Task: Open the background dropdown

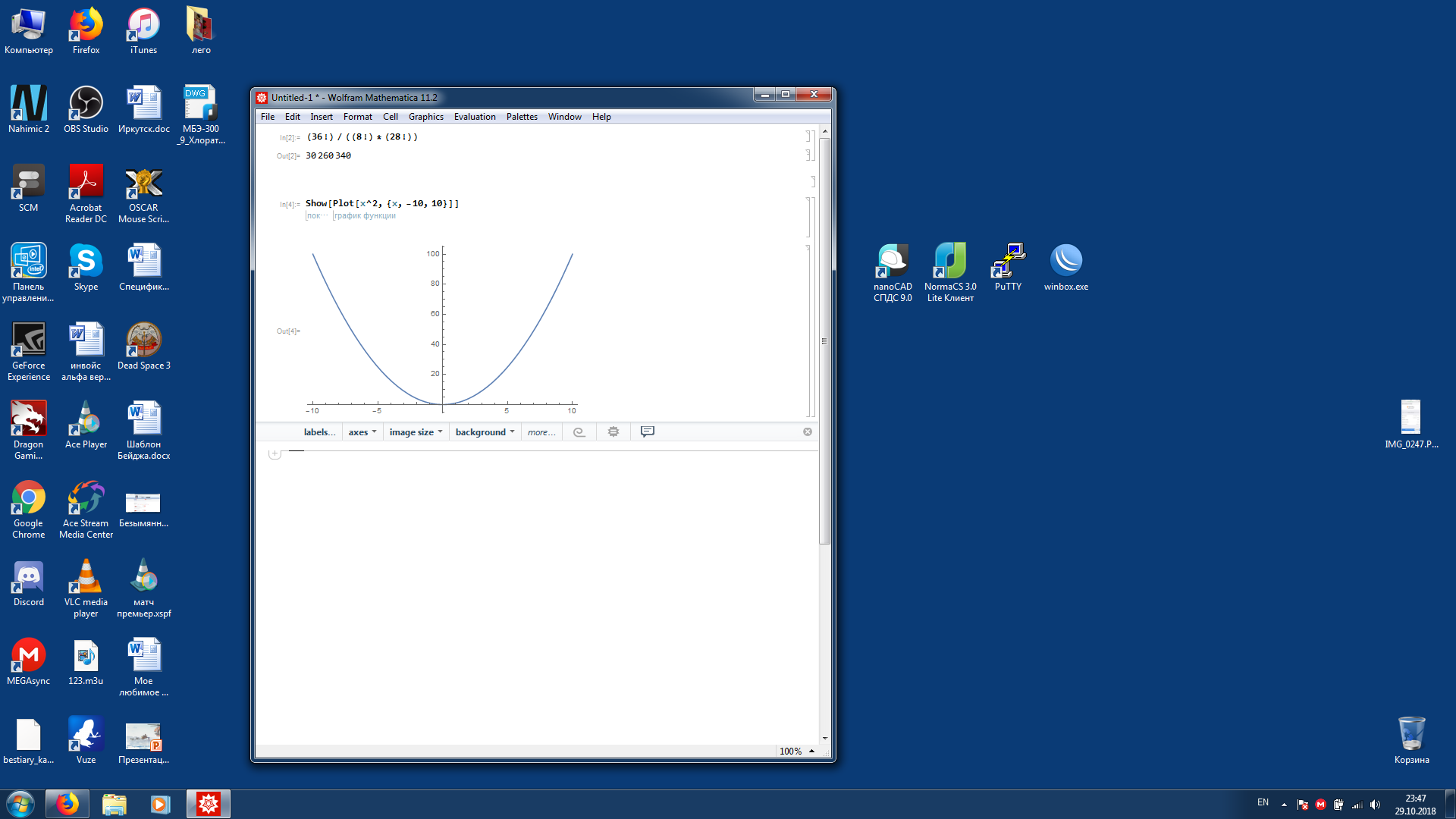Action: (x=485, y=432)
